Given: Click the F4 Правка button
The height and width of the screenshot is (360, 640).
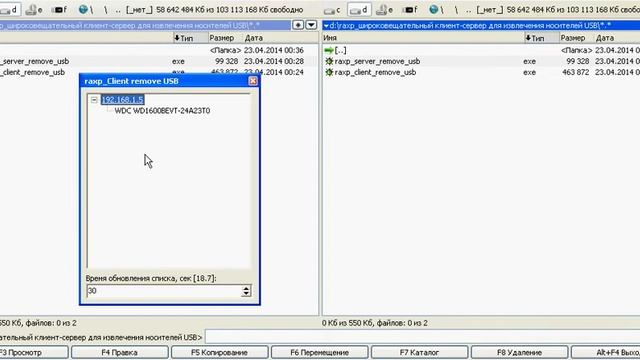Looking at the screenshot, I should point(119,352).
